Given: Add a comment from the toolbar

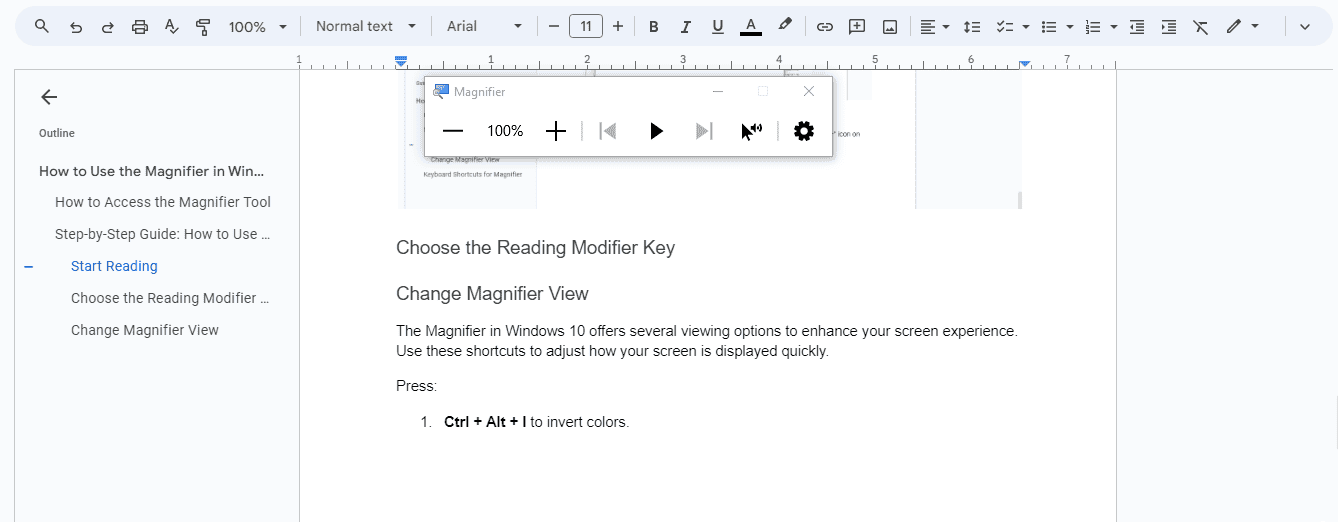Looking at the screenshot, I should [857, 27].
